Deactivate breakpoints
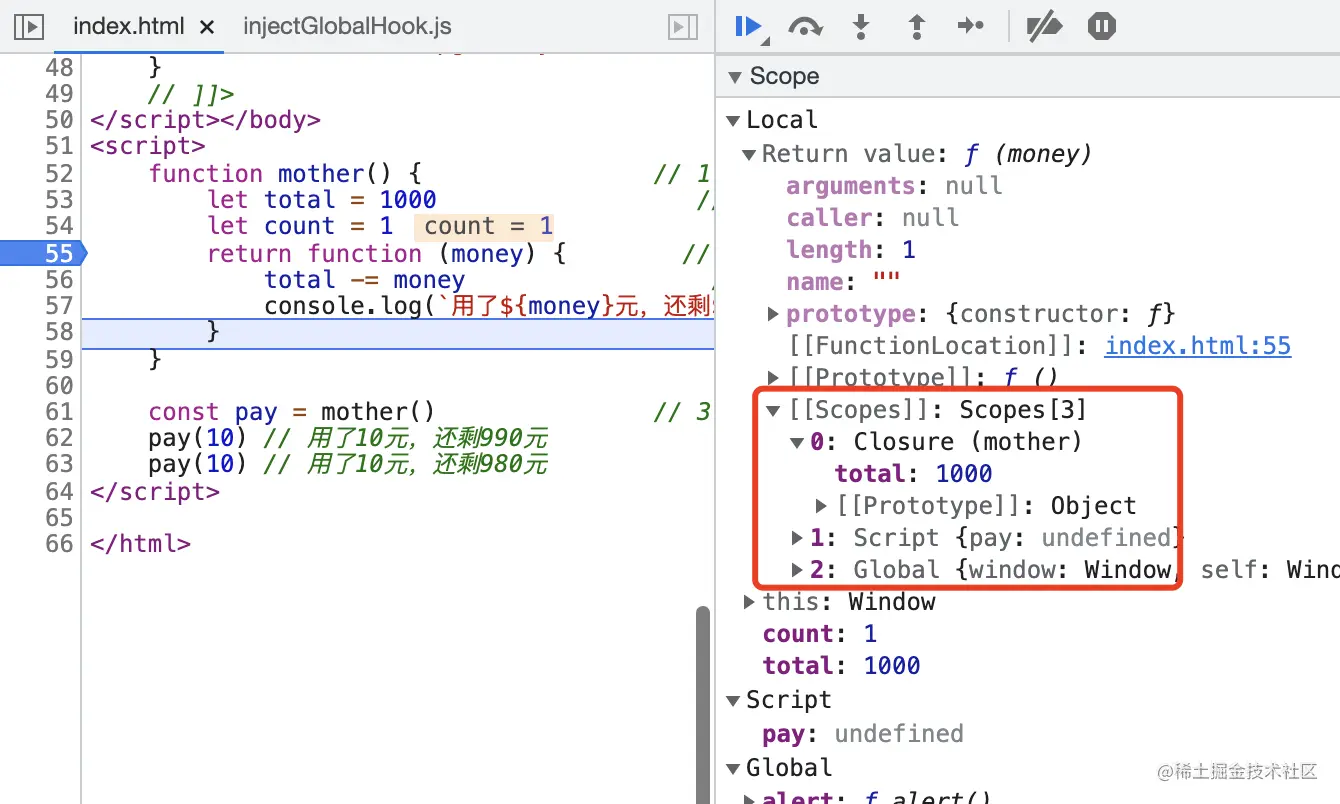 1044,27
